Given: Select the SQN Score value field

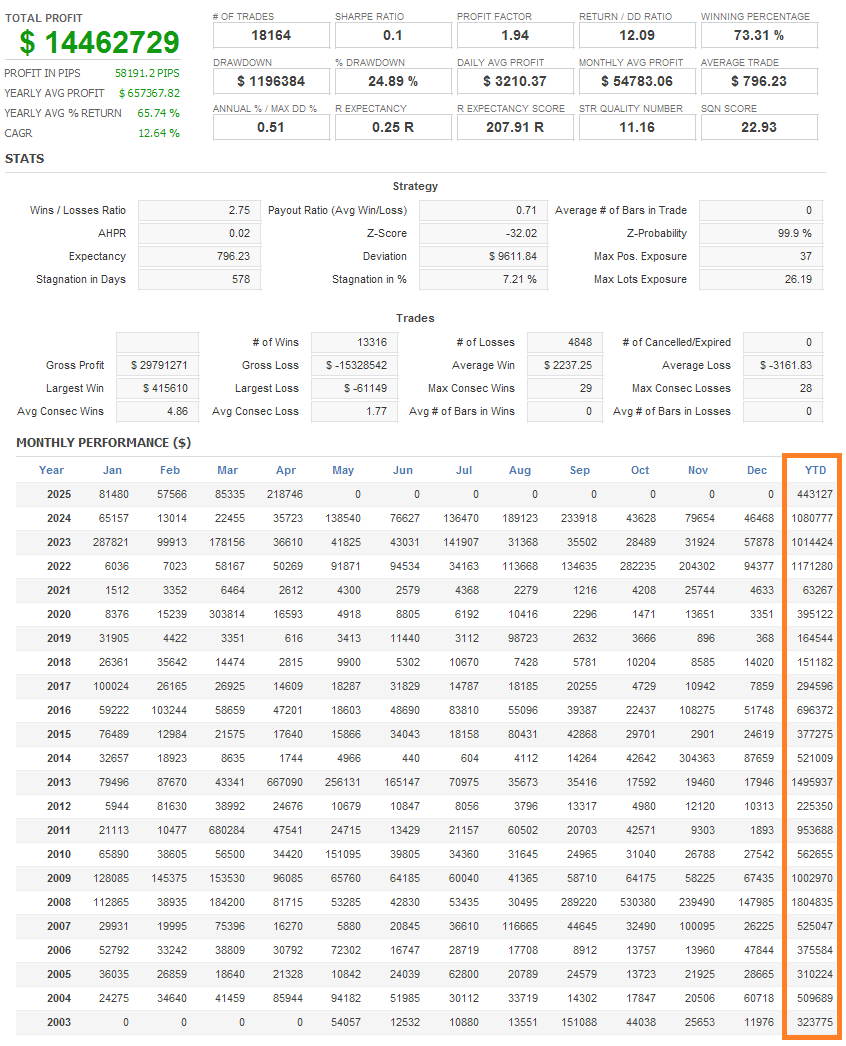Looking at the screenshot, I should (759, 127).
